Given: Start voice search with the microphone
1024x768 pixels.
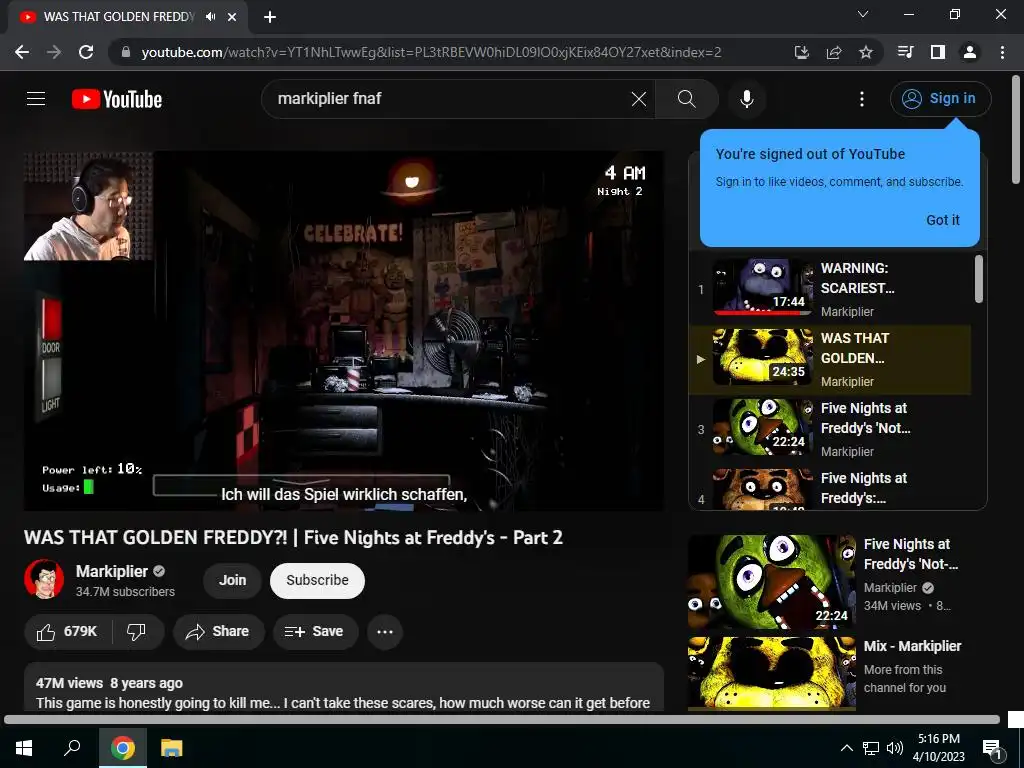Looking at the screenshot, I should pyautogui.click(x=746, y=99).
